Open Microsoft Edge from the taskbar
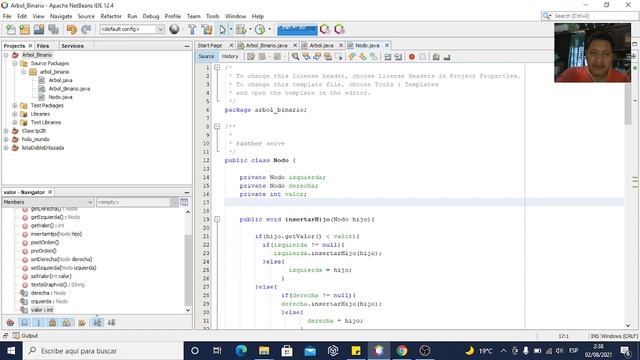 (241, 351)
